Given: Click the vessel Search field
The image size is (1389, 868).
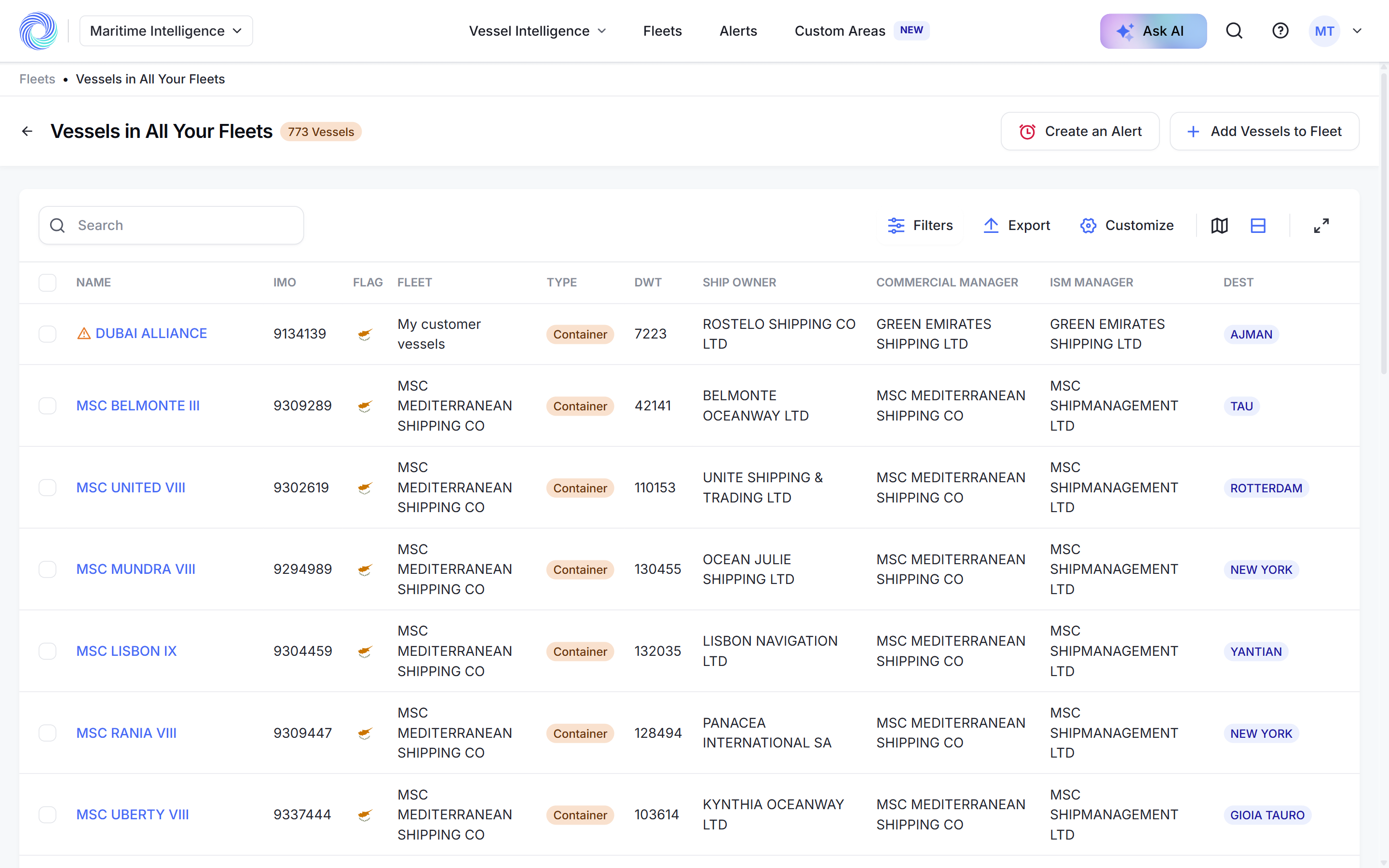Looking at the screenshot, I should [171, 226].
